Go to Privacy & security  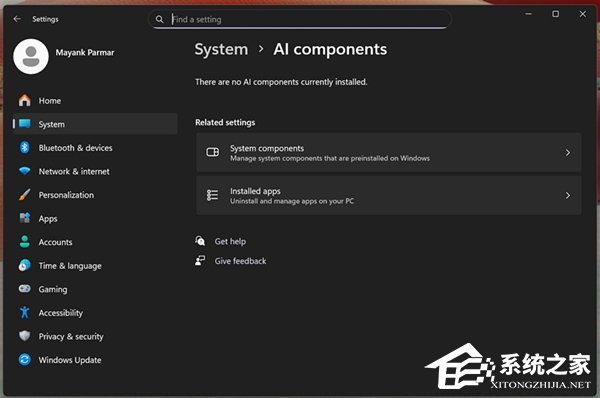[x=95, y=336]
